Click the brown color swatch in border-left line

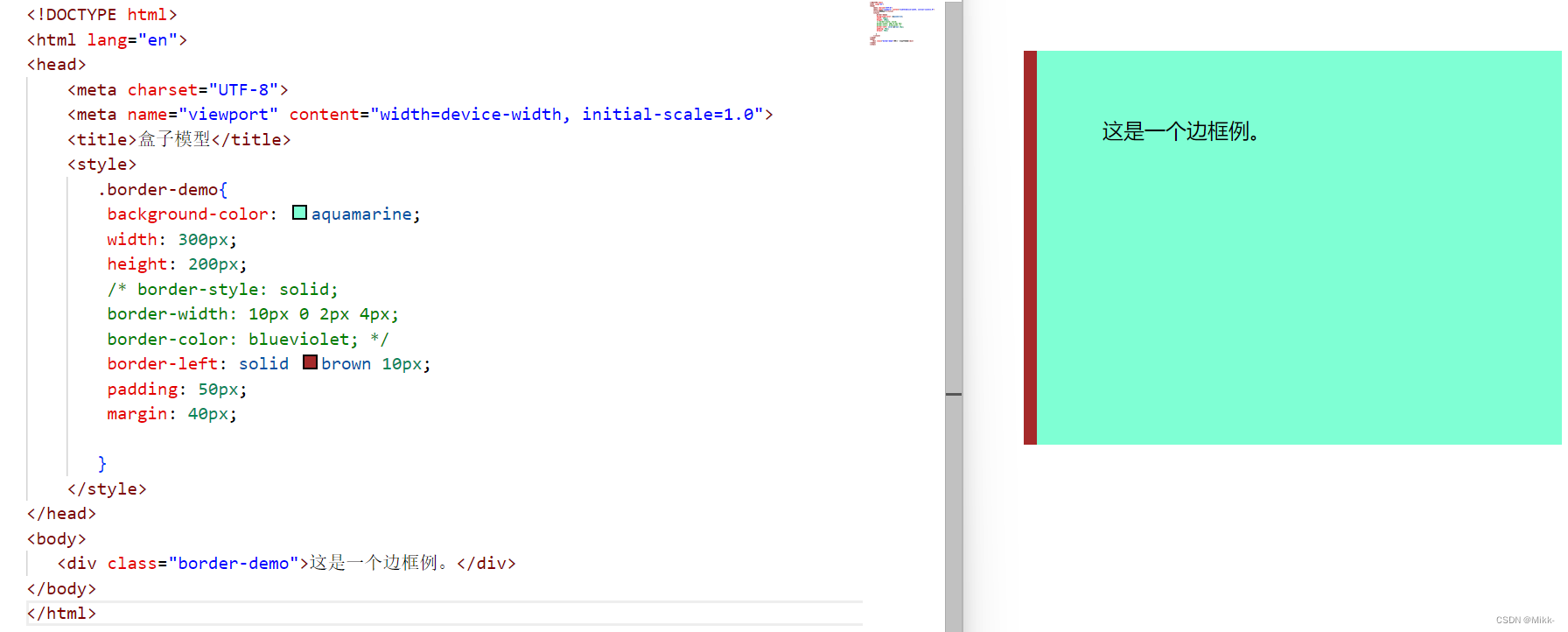(310, 362)
